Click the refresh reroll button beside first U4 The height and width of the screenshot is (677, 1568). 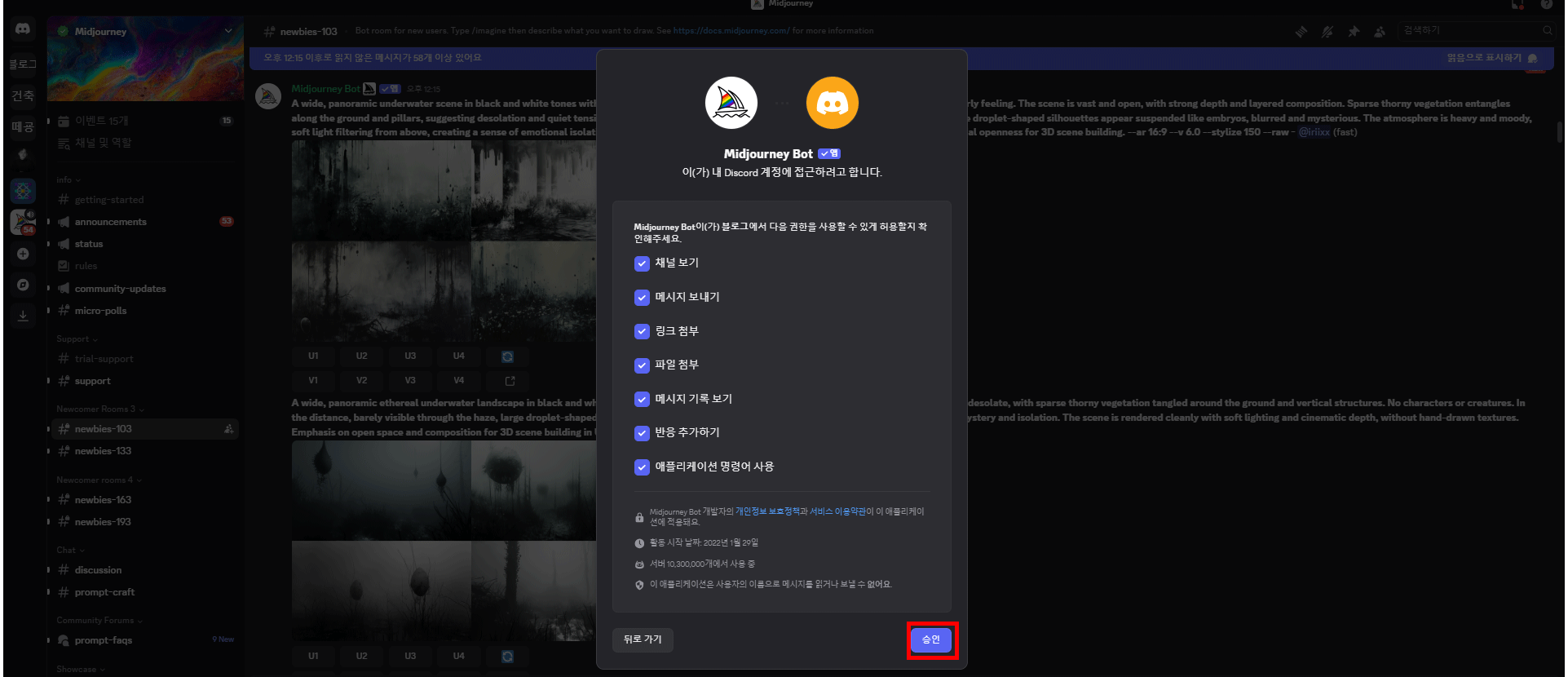(507, 356)
